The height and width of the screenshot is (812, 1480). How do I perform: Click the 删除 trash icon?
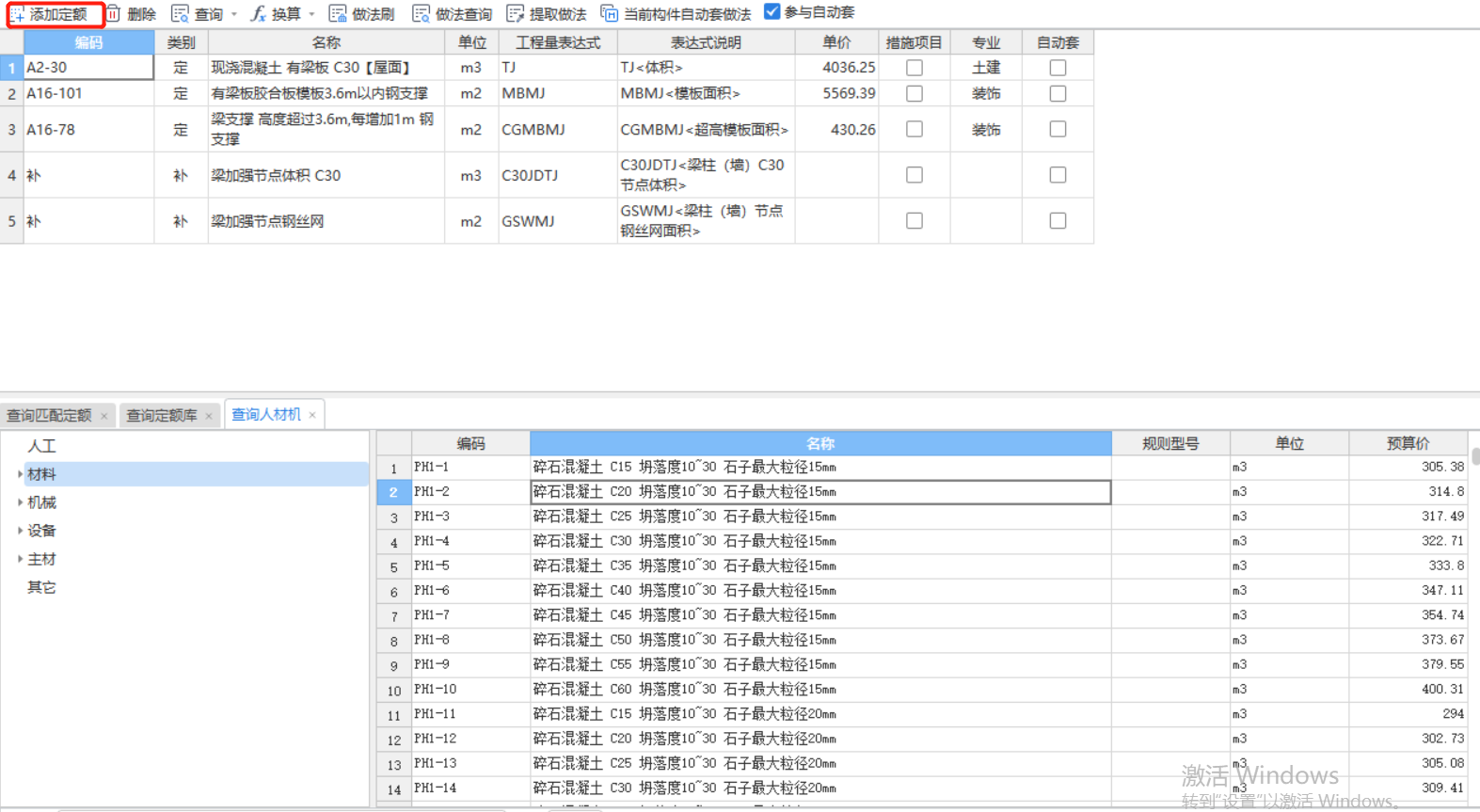click(x=113, y=13)
